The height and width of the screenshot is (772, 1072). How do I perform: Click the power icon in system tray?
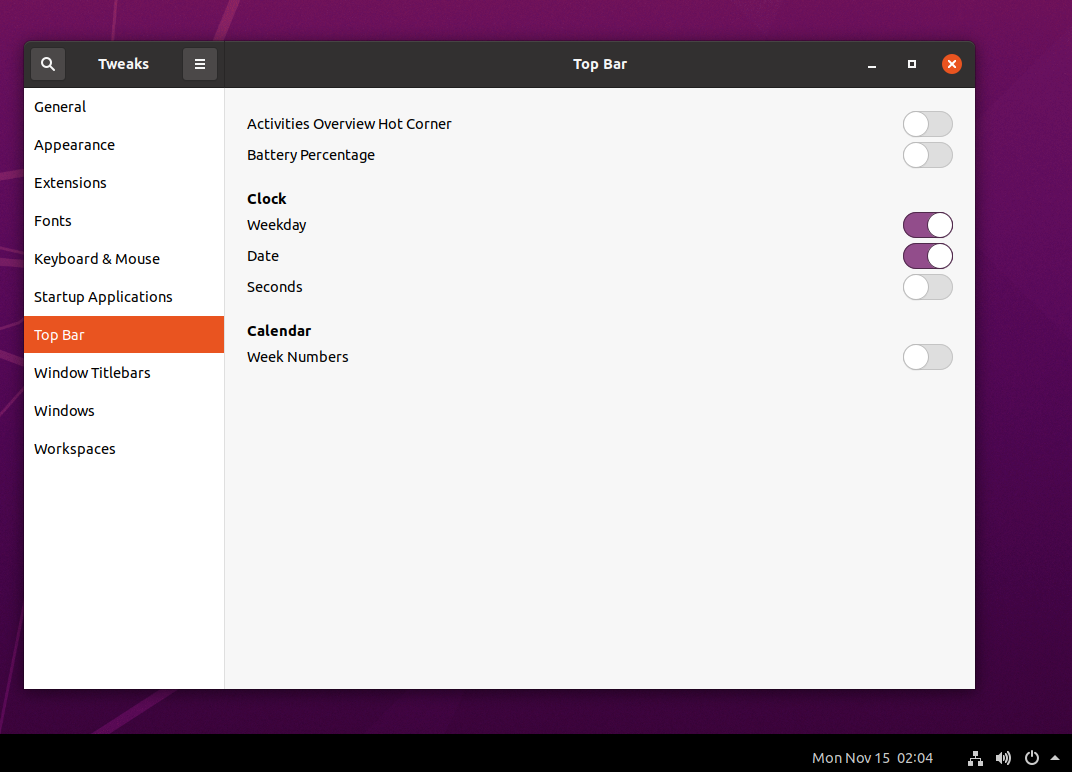coord(1032,757)
